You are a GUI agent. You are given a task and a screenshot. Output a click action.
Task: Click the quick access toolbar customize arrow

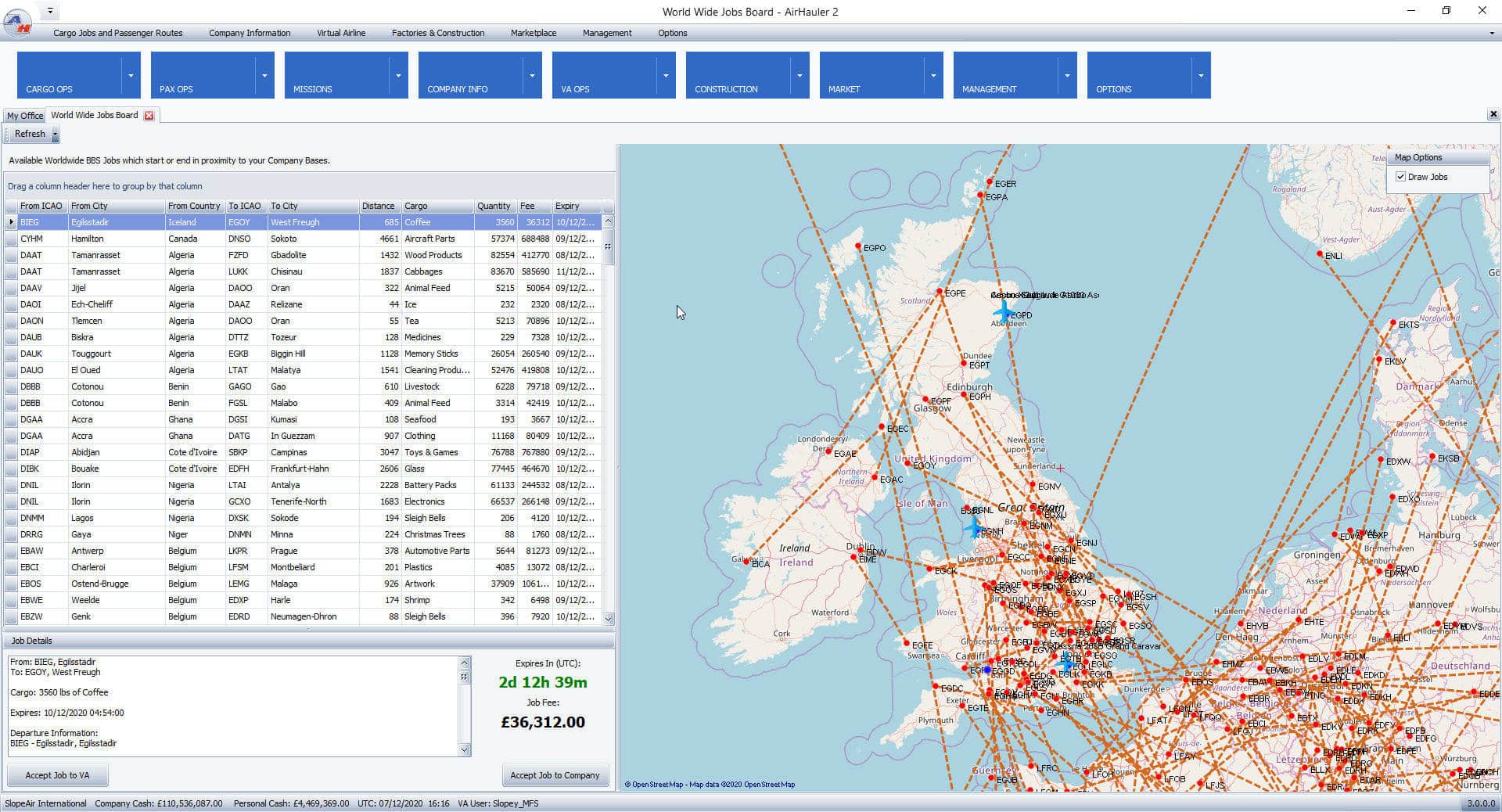[x=50, y=11]
